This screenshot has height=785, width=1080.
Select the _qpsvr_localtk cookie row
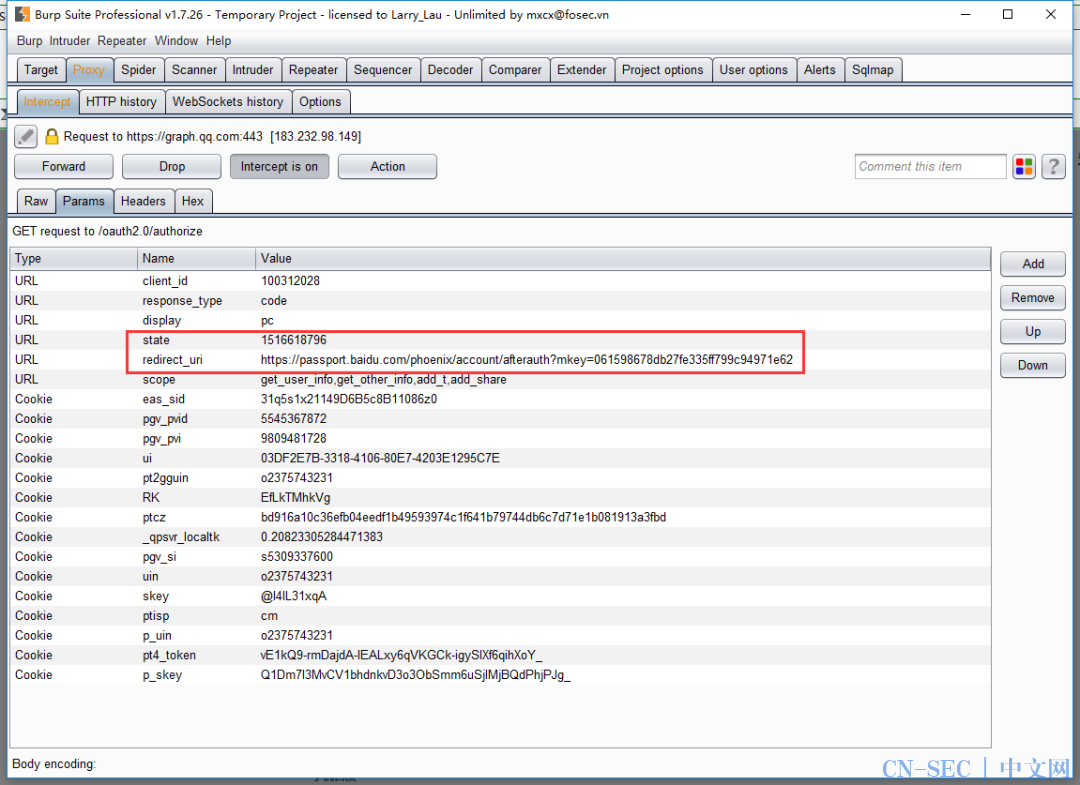501,537
